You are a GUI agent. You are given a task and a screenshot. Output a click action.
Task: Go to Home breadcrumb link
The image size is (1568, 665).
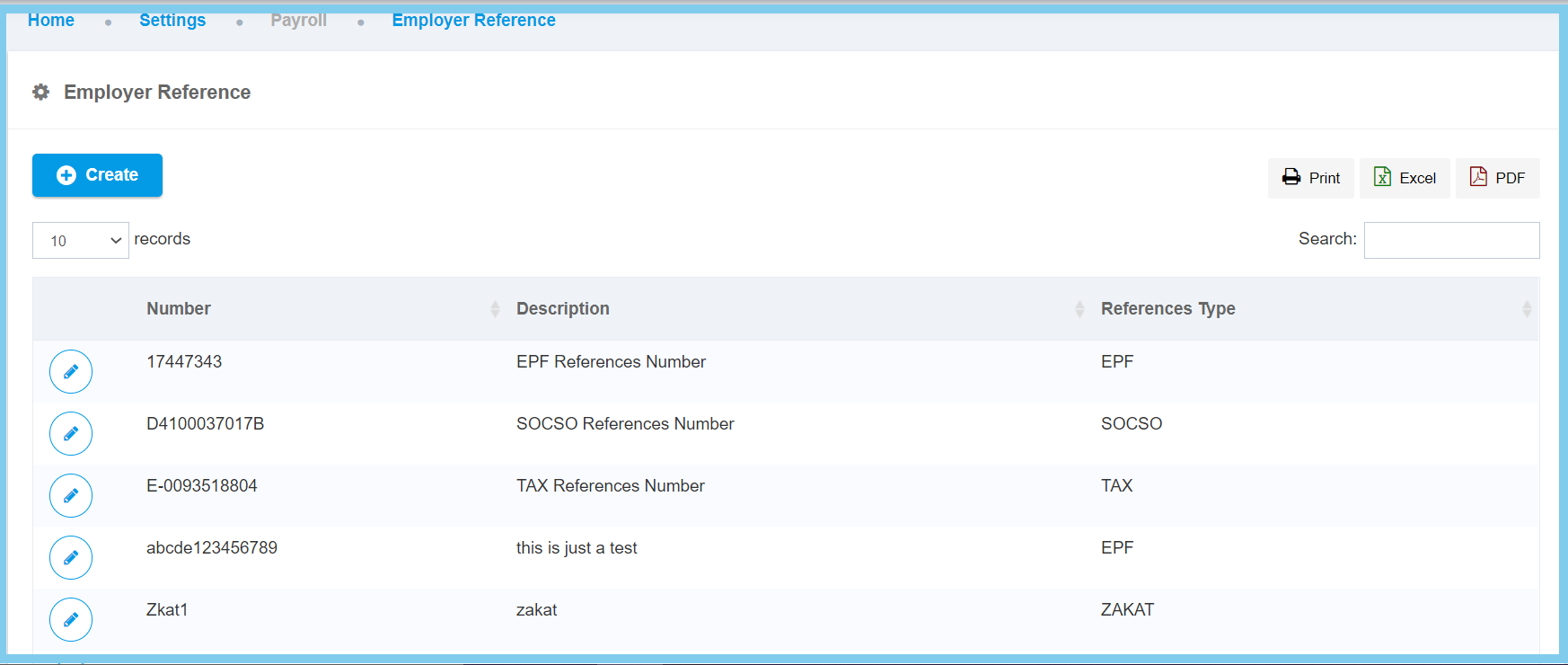coord(51,20)
